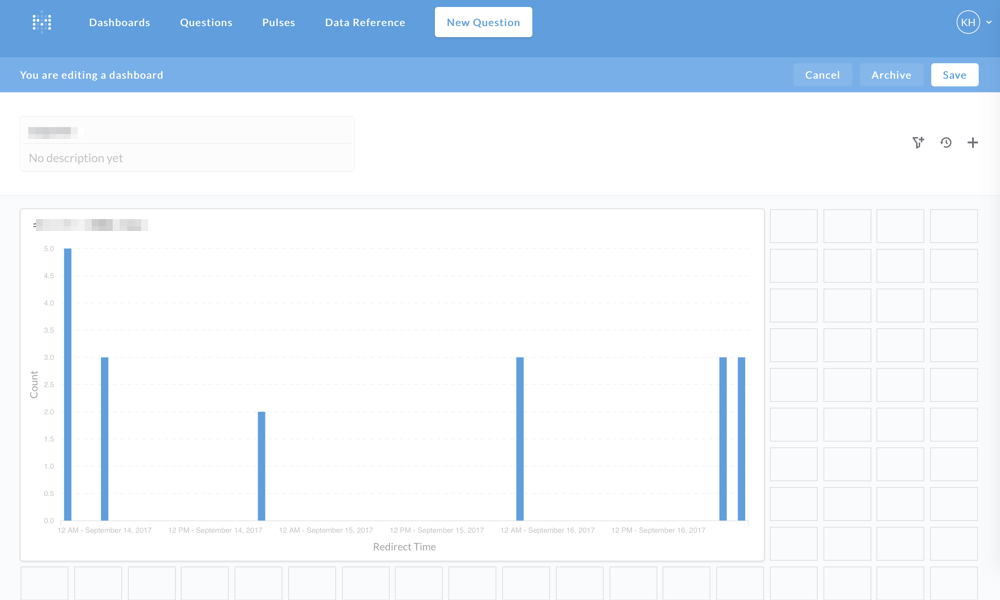The image size is (1000, 600).
Task: Edit the dashboard title field
Action: pyautogui.click(x=187, y=132)
